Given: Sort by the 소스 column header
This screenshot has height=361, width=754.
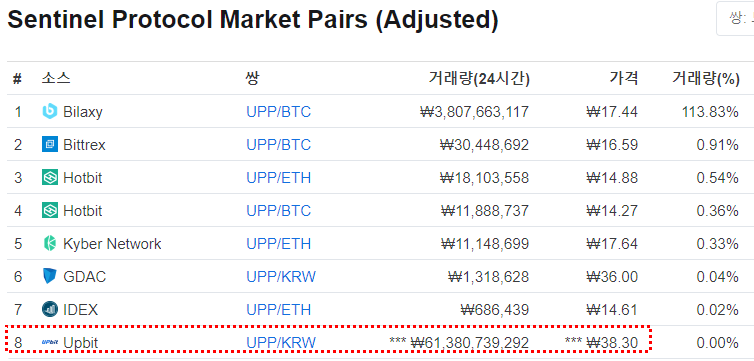Looking at the screenshot, I should [56, 78].
